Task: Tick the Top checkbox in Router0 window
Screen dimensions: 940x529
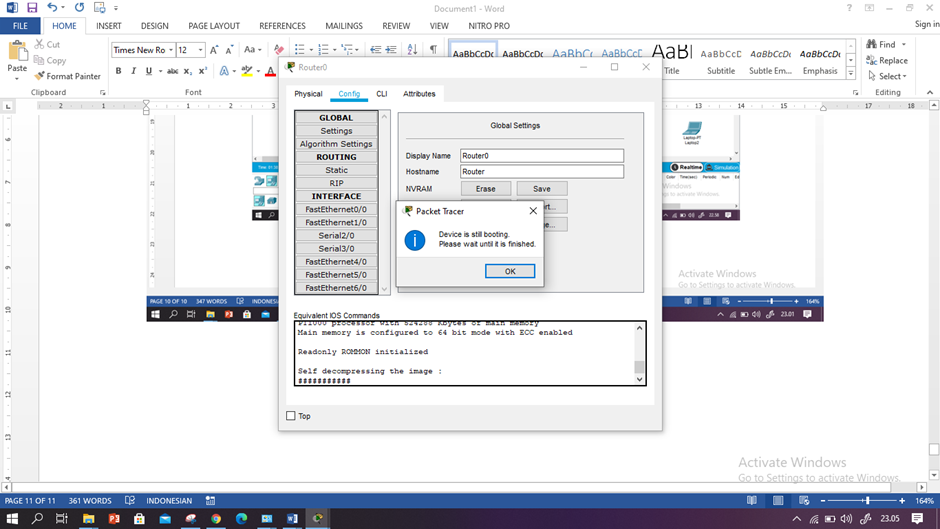Action: point(291,416)
